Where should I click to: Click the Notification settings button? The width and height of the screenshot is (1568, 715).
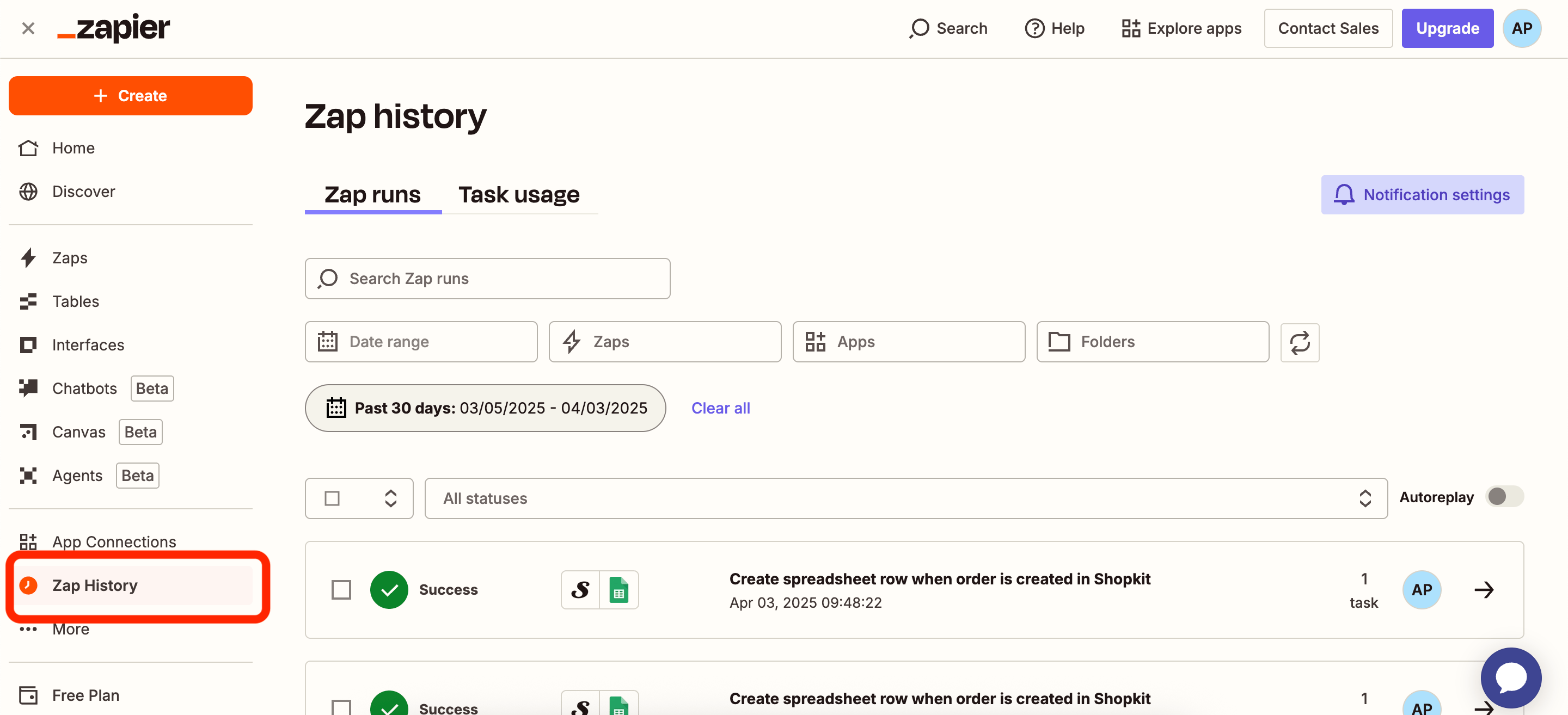coord(1422,195)
